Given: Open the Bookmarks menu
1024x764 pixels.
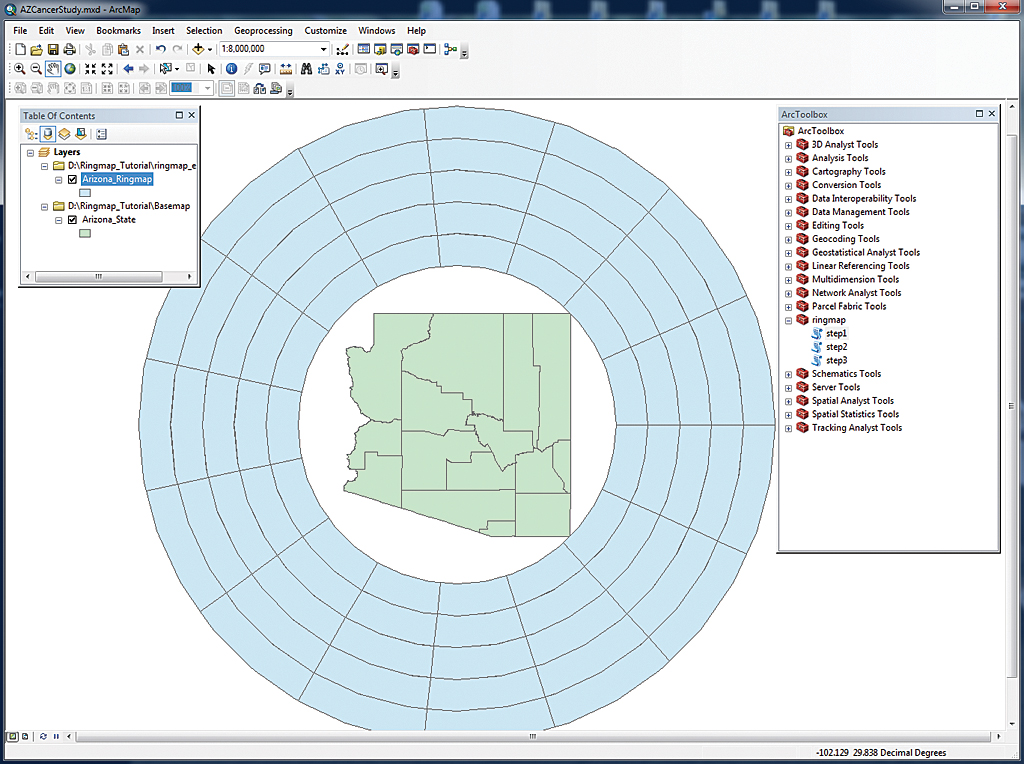Looking at the screenshot, I should tap(118, 31).
